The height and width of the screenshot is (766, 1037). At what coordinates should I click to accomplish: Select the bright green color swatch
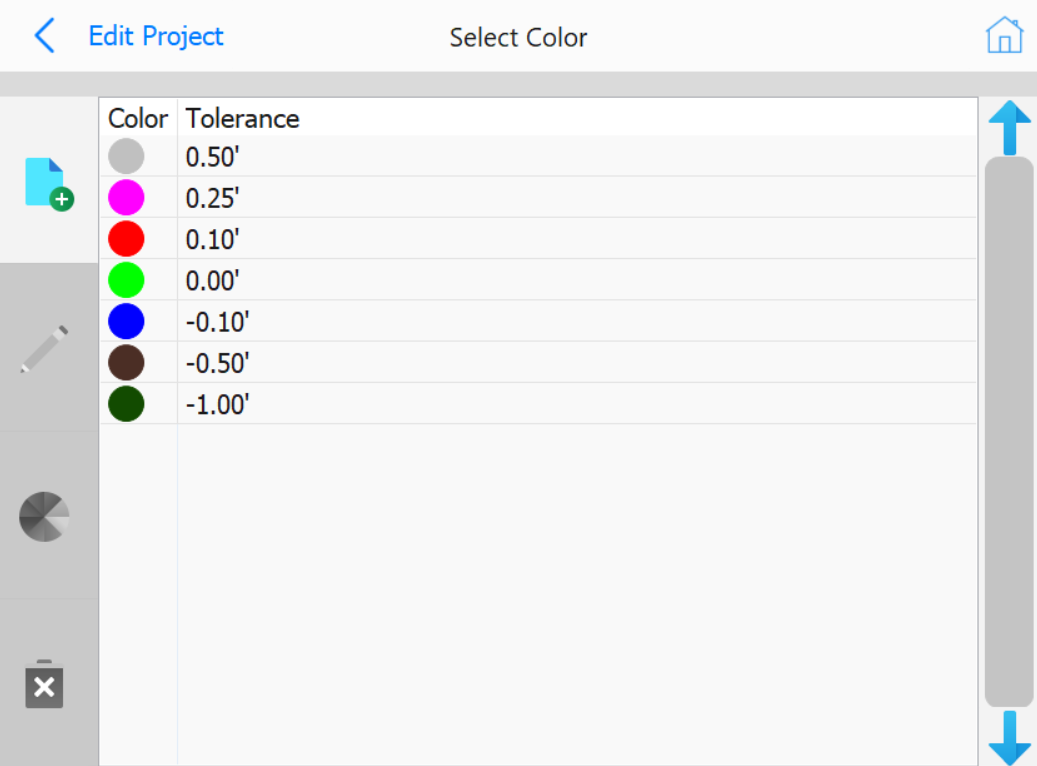pyautogui.click(x=126, y=280)
